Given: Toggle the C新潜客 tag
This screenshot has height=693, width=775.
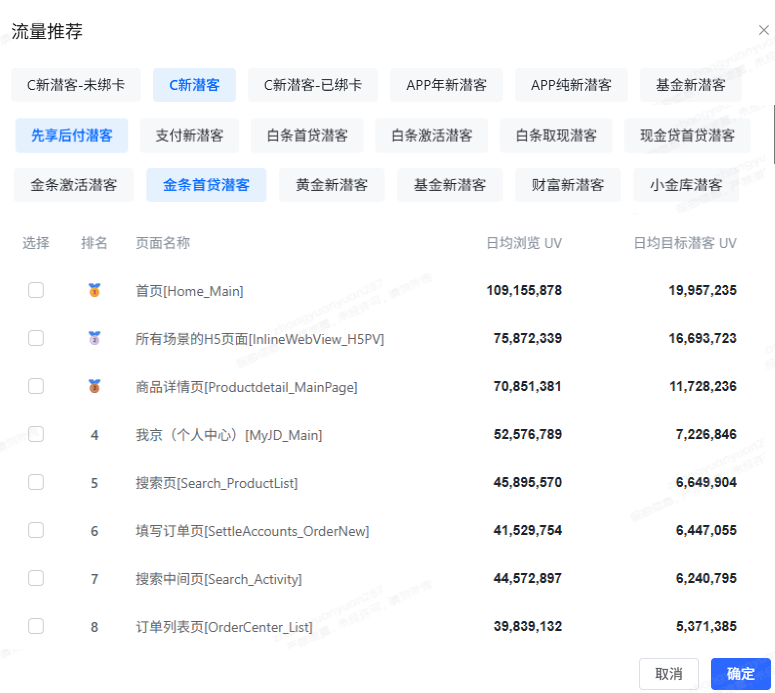Looking at the screenshot, I should pyautogui.click(x=194, y=85).
